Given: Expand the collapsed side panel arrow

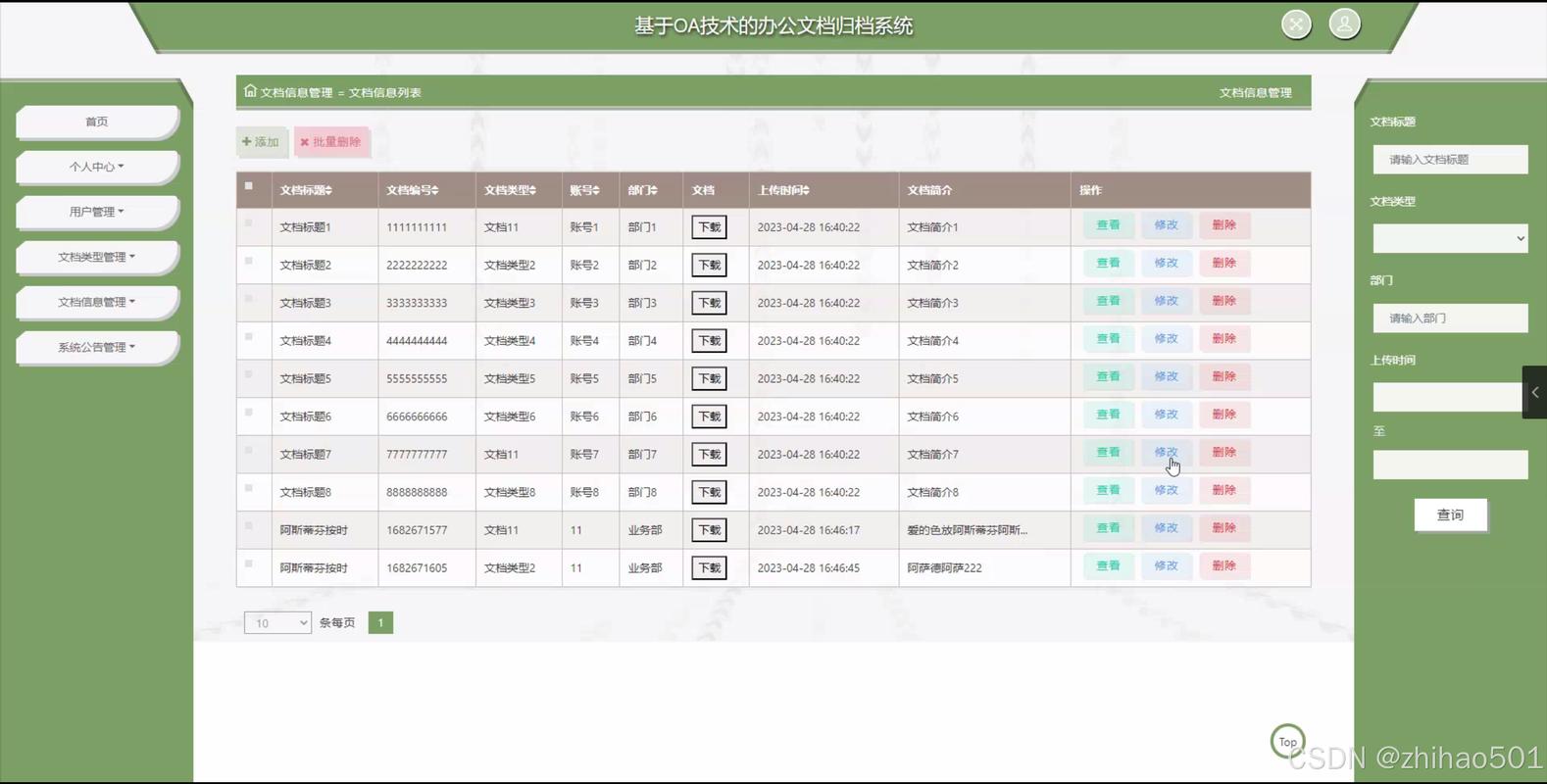Looking at the screenshot, I should (1534, 392).
